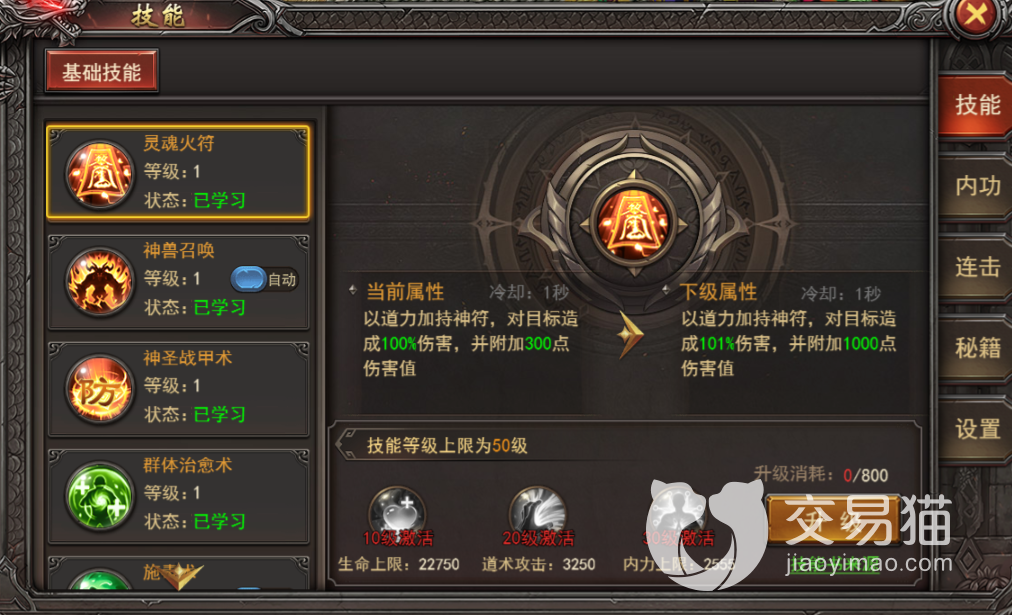Open the 秘籍 side tab
The width and height of the screenshot is (1012, 615).
click(x=977, y=348)
